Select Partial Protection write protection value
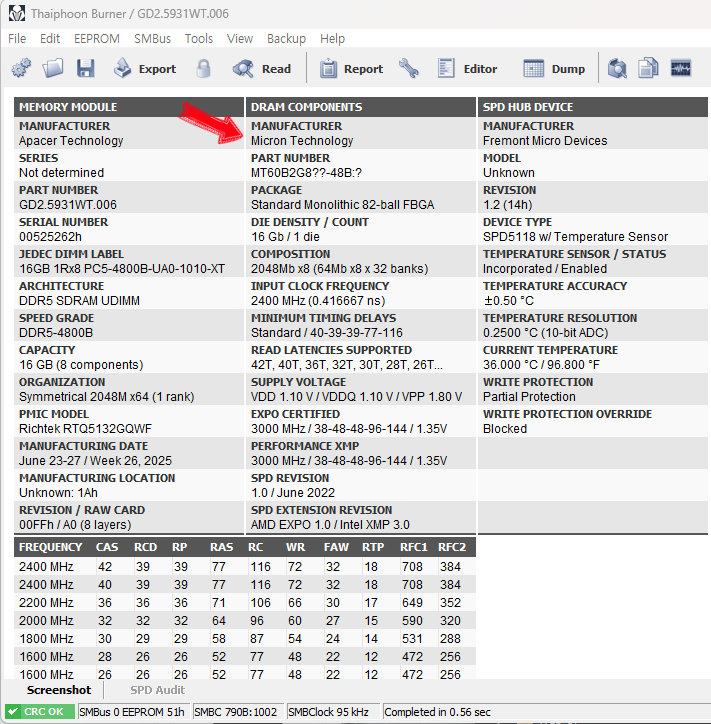The width and height of the screenshot is (711, 724). pyautogui.click(x=529, y=397)
